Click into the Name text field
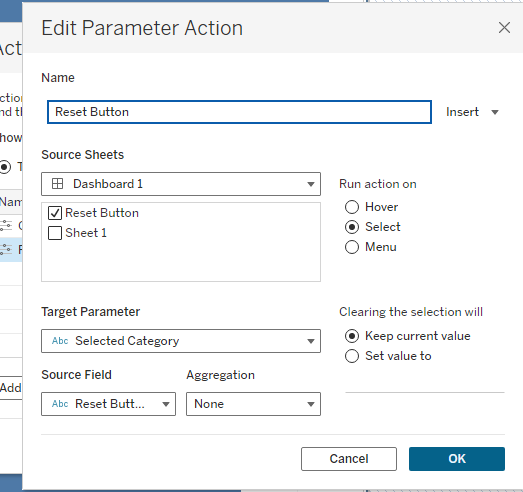Viewport: 523px width, 492px height. pos(239,112)
